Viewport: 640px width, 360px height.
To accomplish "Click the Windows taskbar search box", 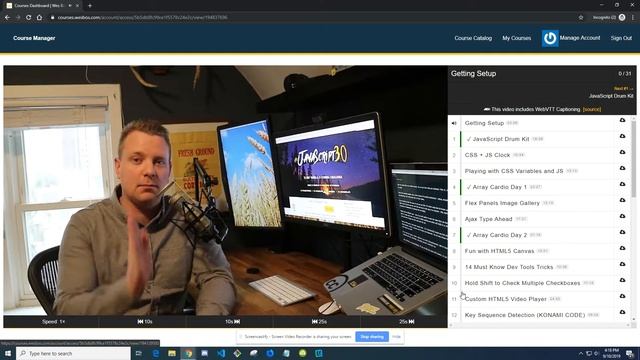I will (73, 353).
